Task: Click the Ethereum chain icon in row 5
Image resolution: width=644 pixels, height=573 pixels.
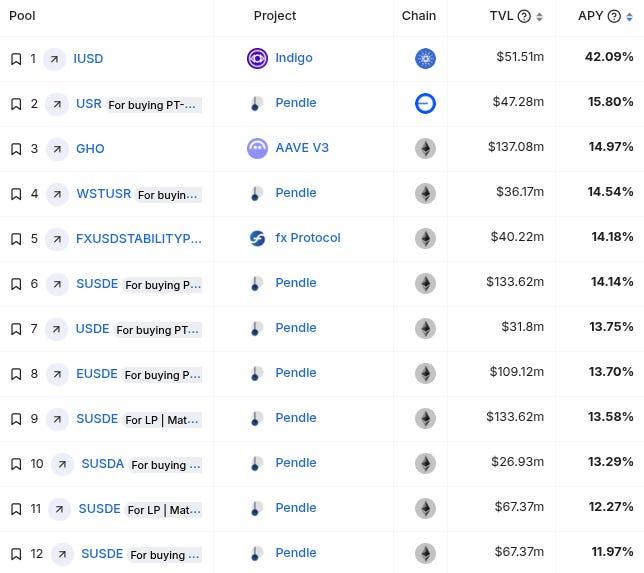Action: point(426,238)
